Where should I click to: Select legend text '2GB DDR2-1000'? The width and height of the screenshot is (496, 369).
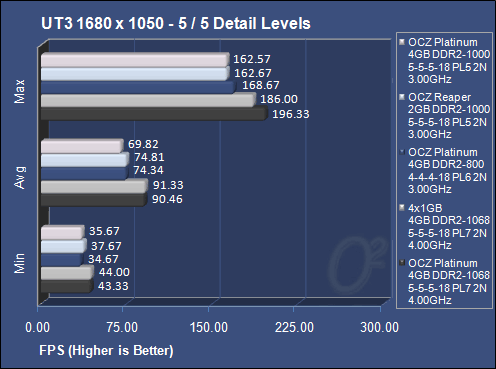[449, 109]
